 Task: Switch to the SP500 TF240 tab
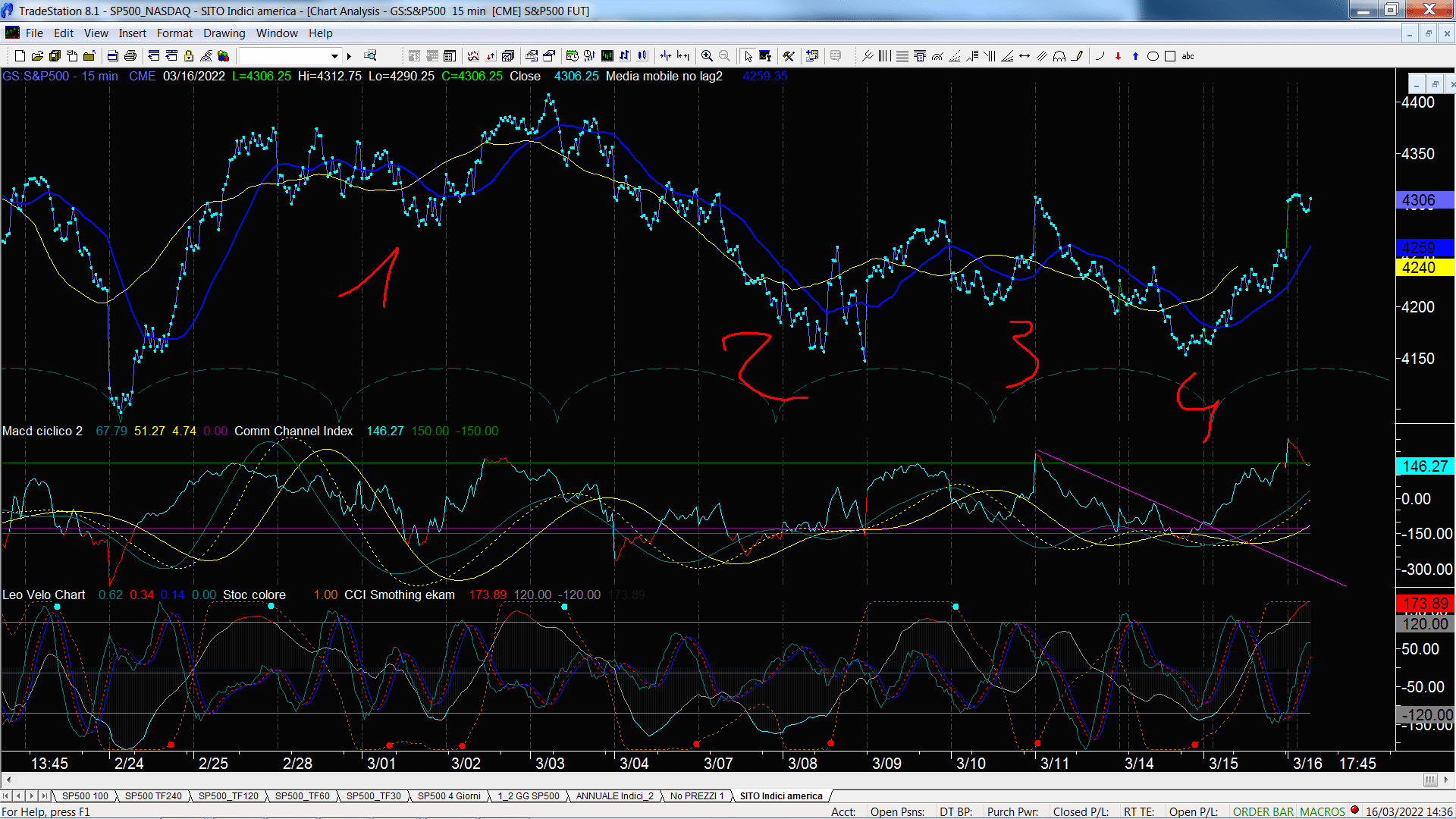(x=153, y=796)
